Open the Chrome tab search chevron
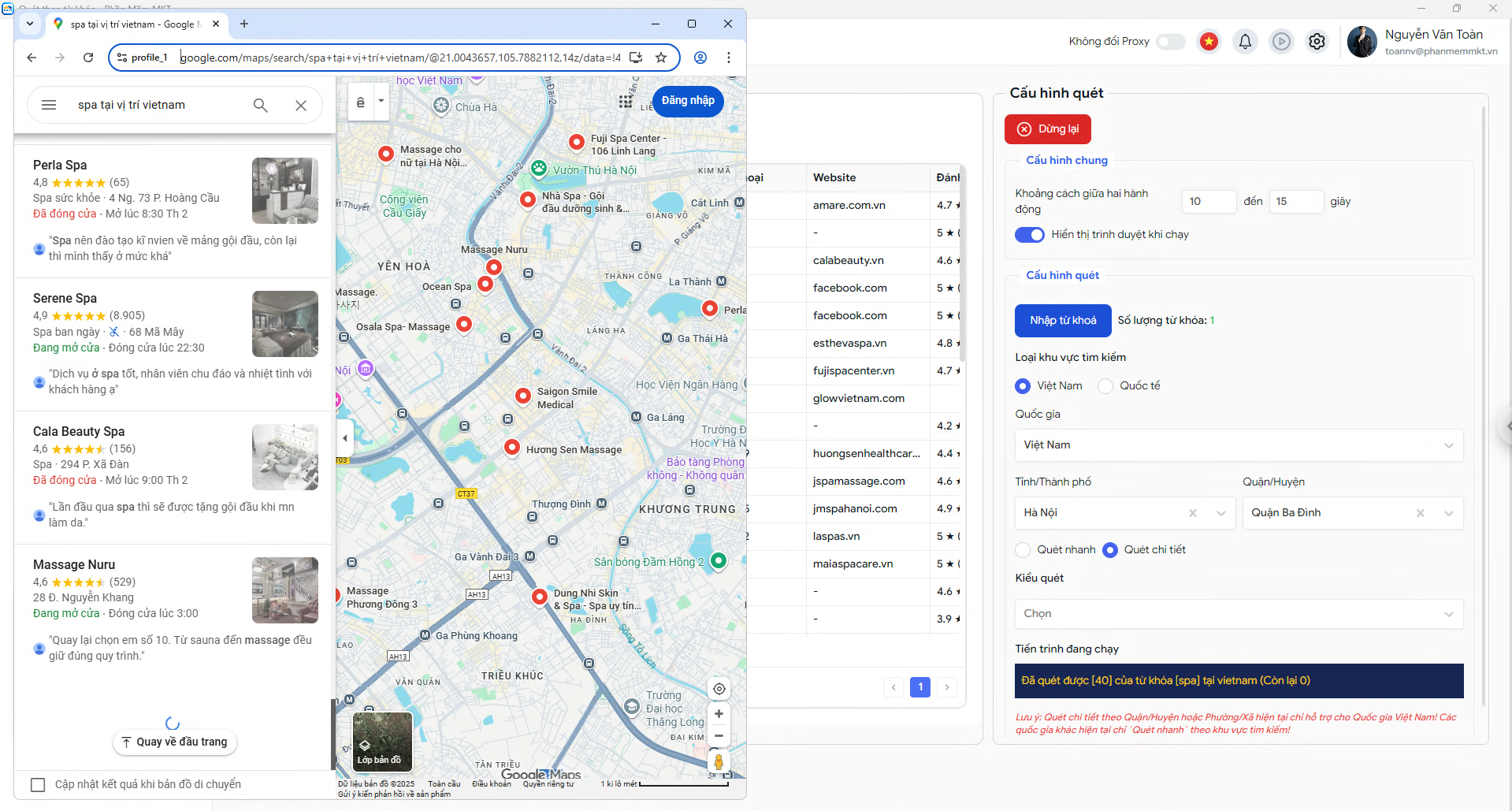1512x811 pixels. tap(29, 24)
